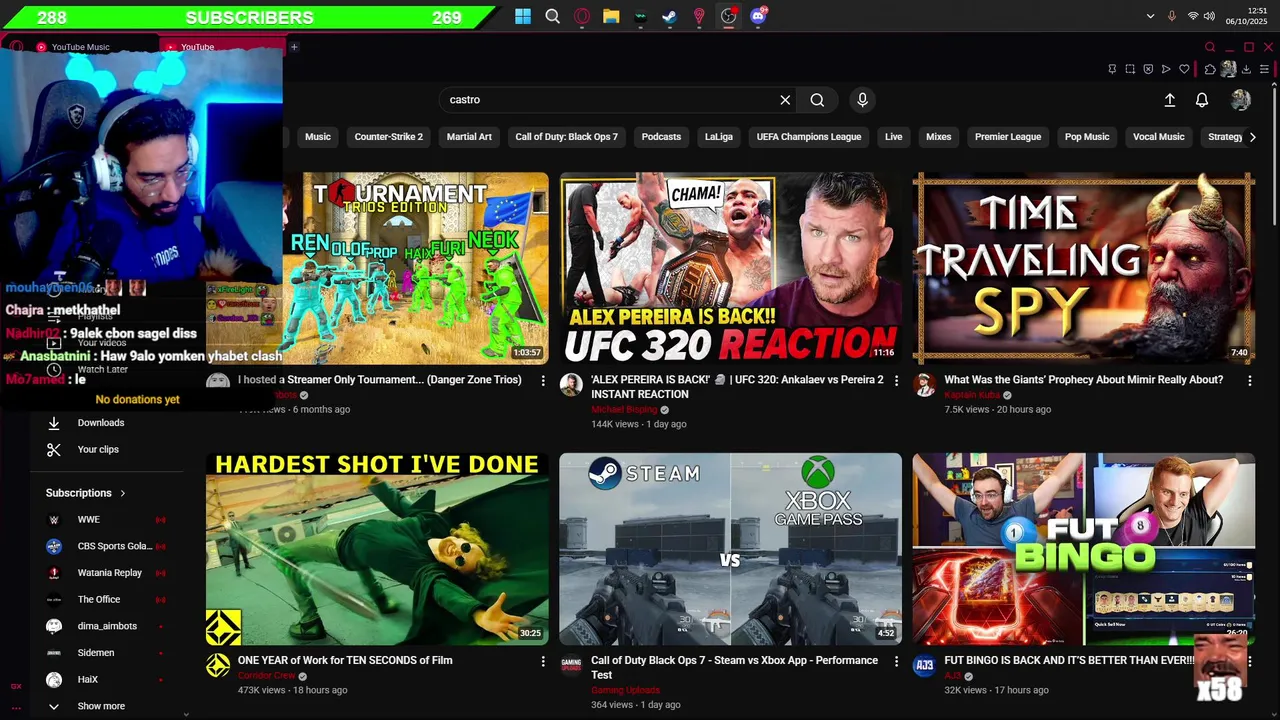Viewport: 1280px width, 720px height.
Task: Open the ad blocker shield icon
Action: [1148, 69]
